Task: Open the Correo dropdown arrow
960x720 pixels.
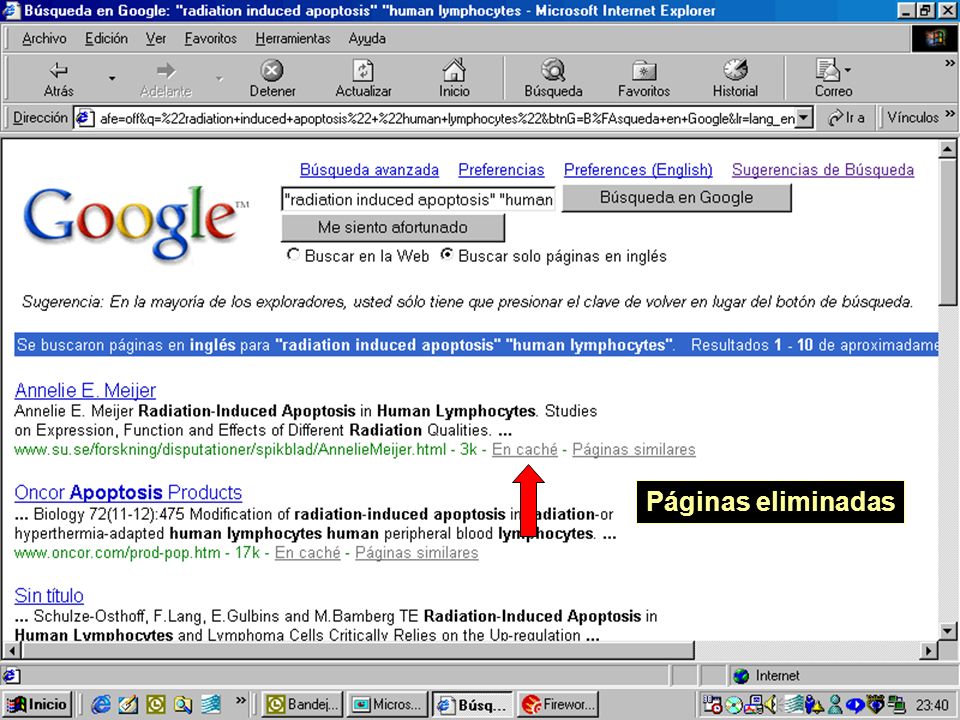Action: [x=847, y=70]
